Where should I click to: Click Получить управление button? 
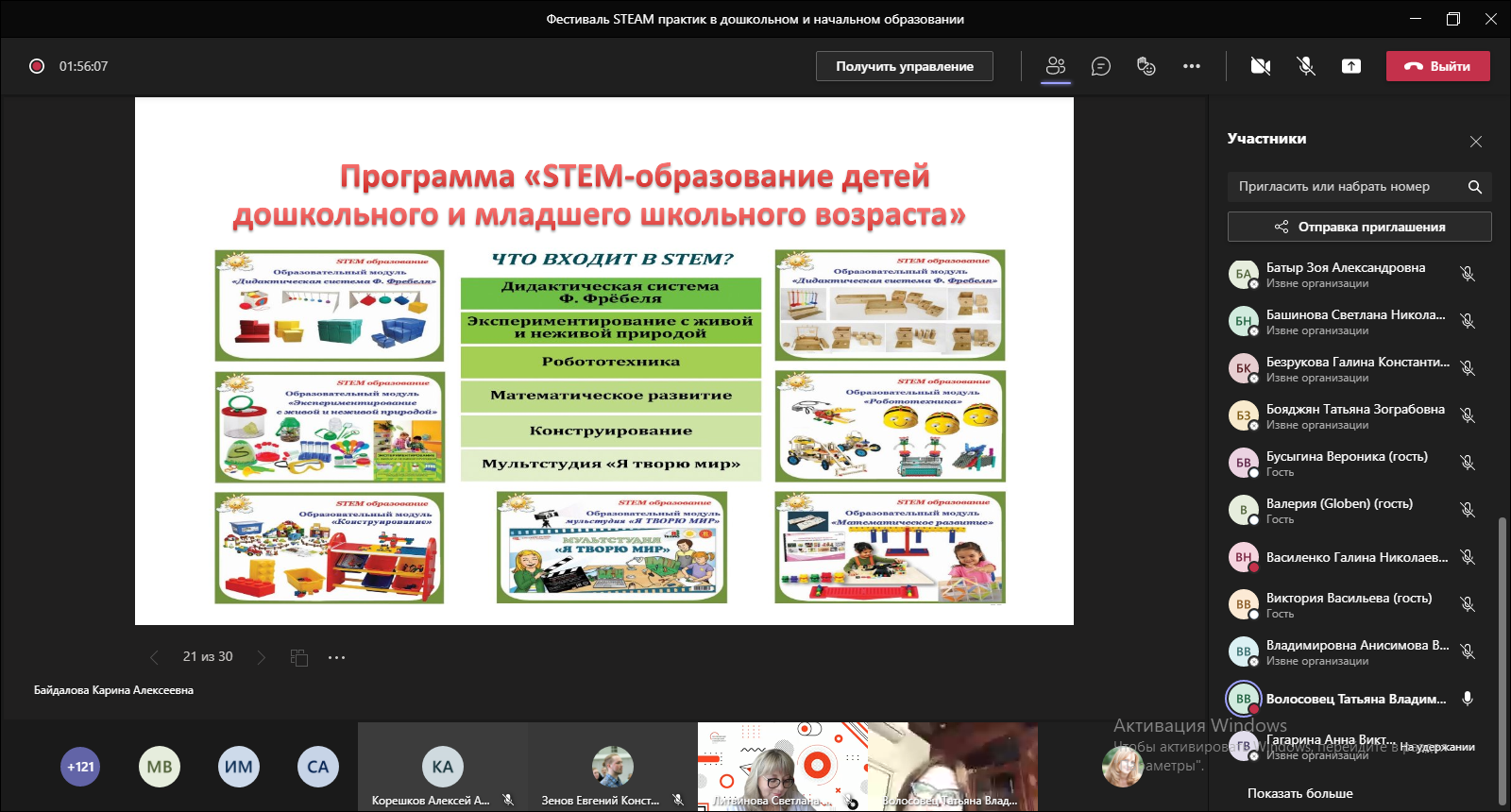coord(904,66)
